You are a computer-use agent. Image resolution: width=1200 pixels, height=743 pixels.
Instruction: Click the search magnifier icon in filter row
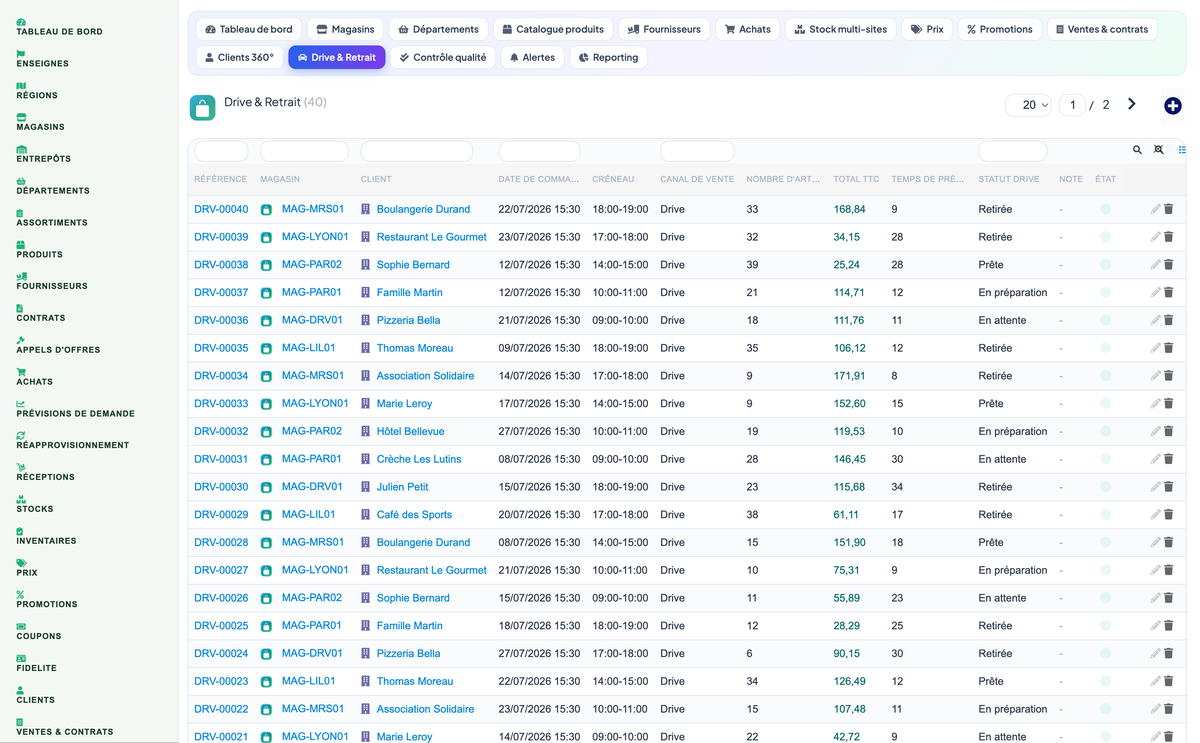[x=1137, y=150]
